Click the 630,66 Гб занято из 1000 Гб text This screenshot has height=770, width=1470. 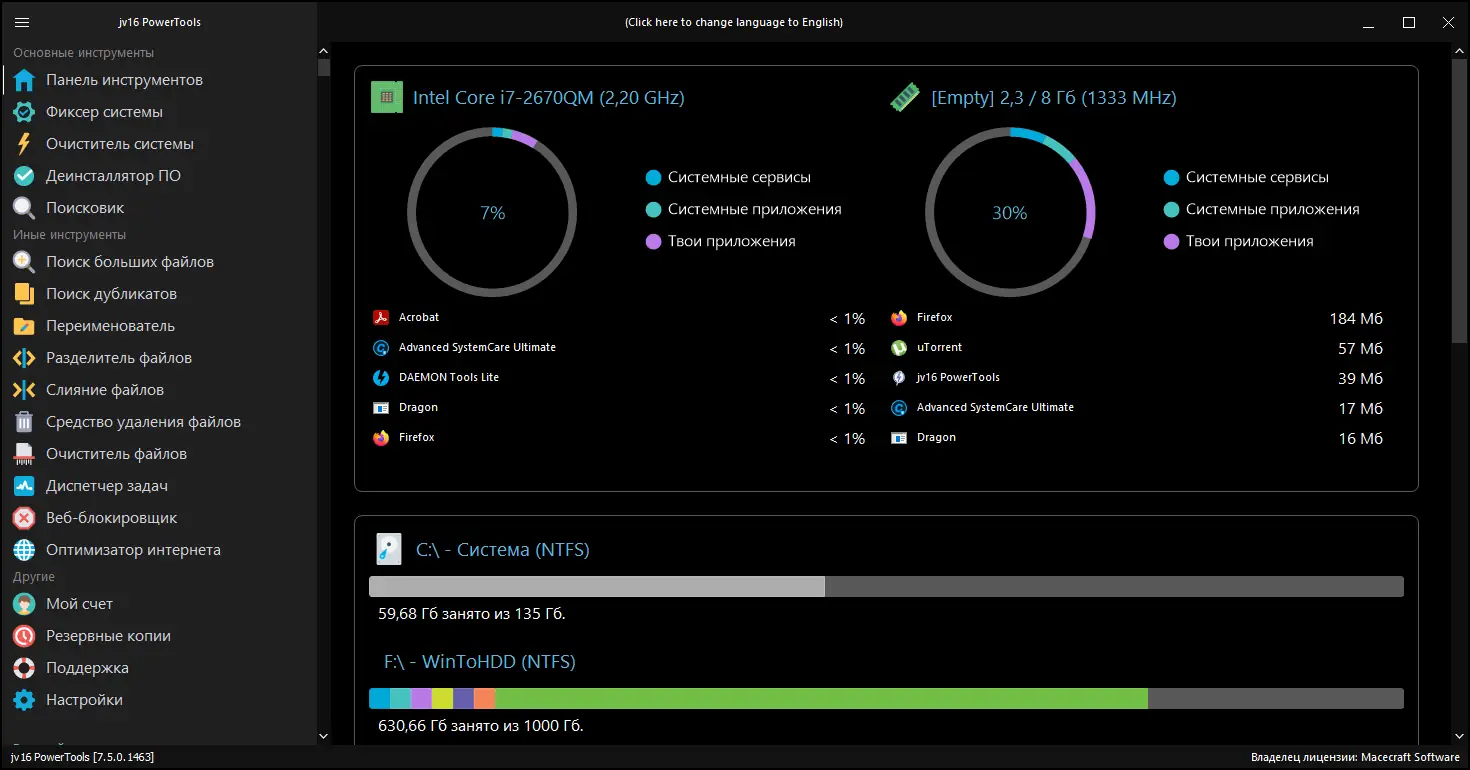click(481, 726)
